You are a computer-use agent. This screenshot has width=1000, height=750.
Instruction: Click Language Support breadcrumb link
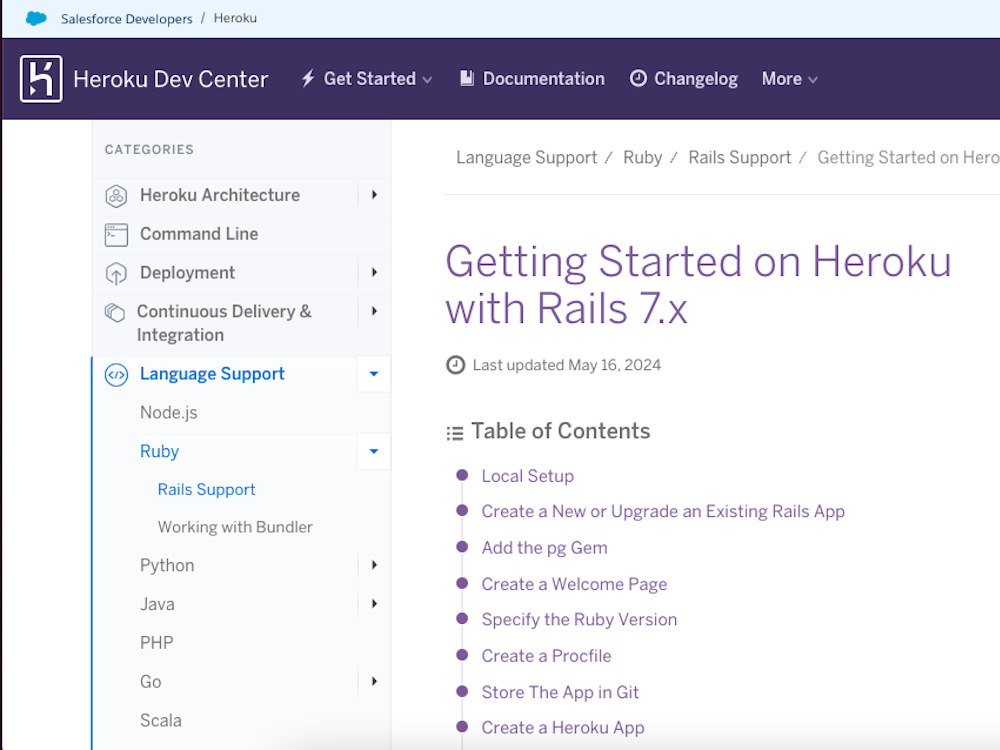pyautogui.click(x=527, y=158)
